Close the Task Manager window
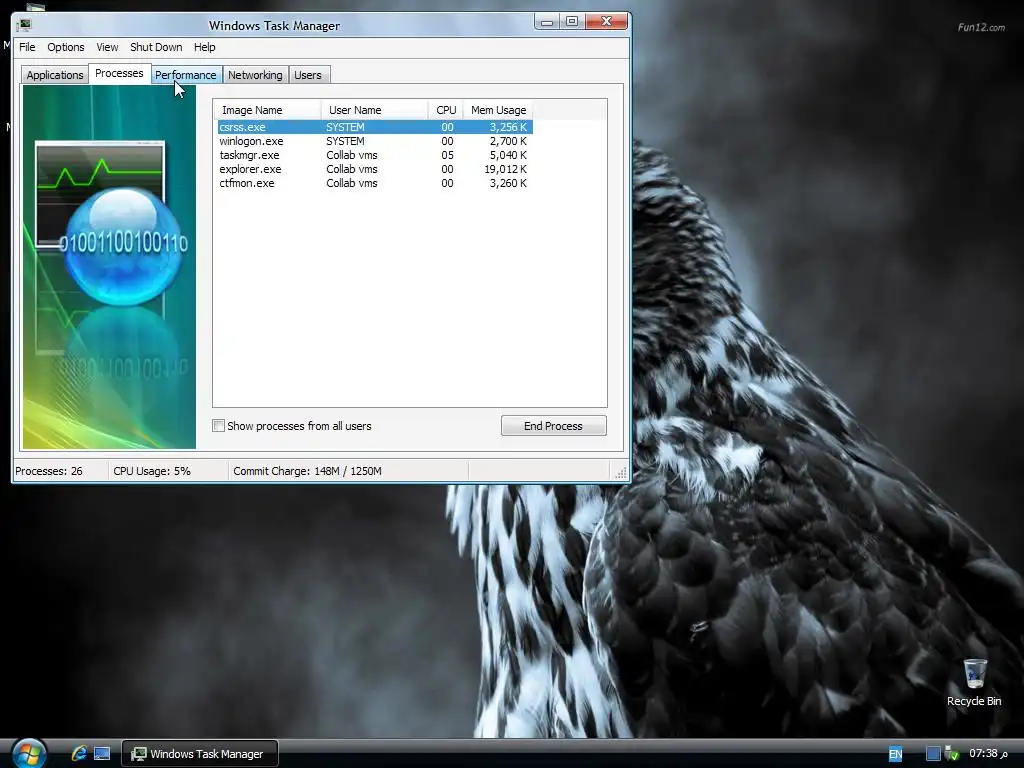Screen dimensions: 1024x768 [x=606, y=22]
